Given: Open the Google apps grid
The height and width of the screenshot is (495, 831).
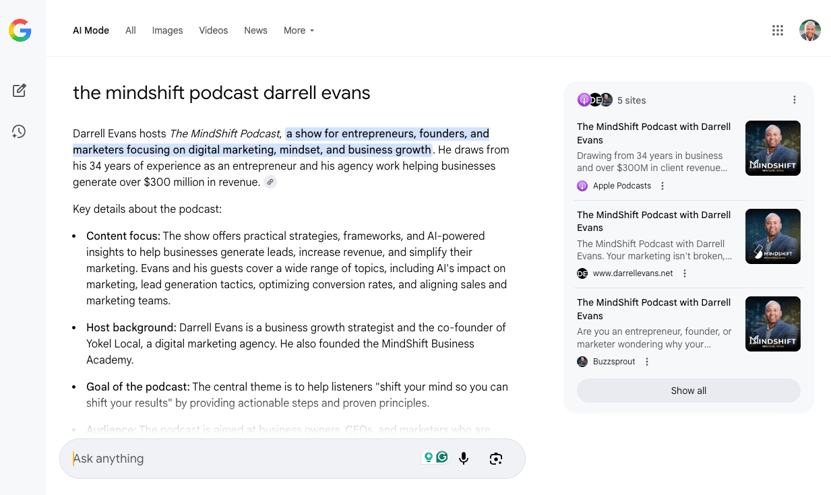Looking at the screenshot, I should (x=777, y=30).
